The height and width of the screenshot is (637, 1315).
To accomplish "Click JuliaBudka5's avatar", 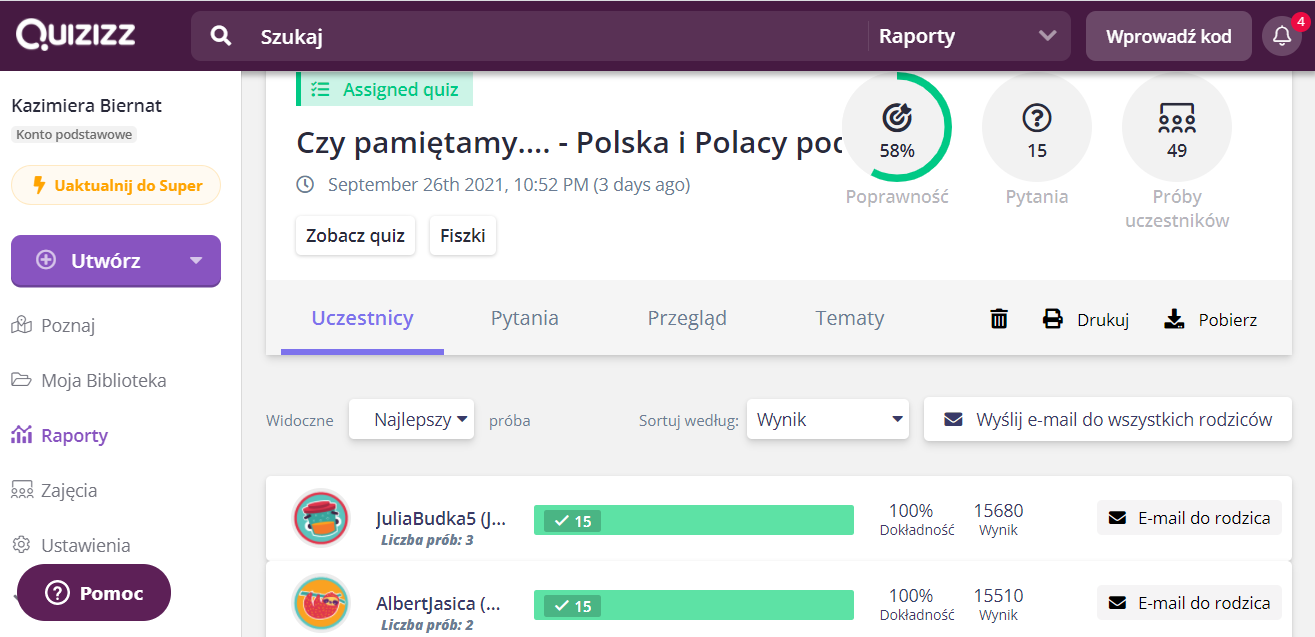I will [x=320, y=518].
